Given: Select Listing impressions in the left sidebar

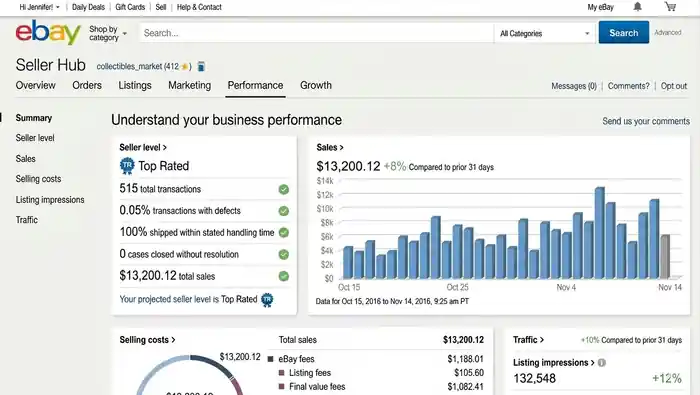Looking at the screenshot, I should (x=50, y=200).
